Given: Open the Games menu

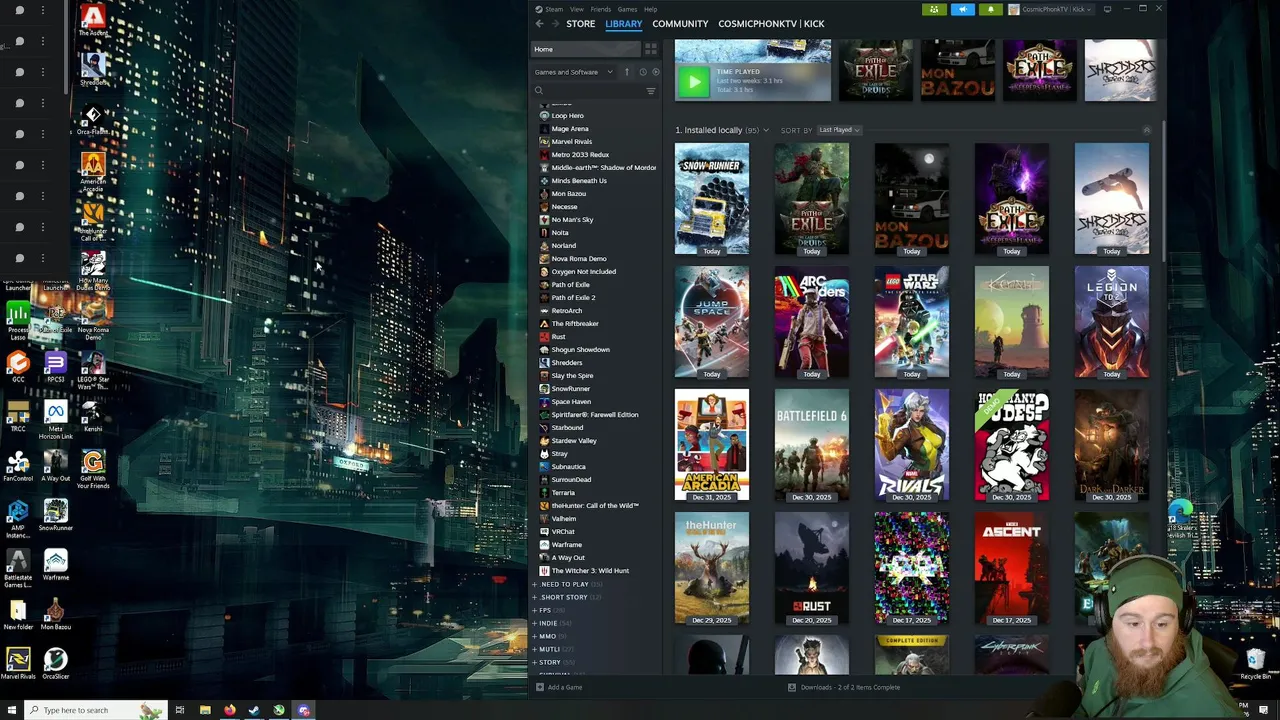Looking at the screenshot, I should coord(627,9).
